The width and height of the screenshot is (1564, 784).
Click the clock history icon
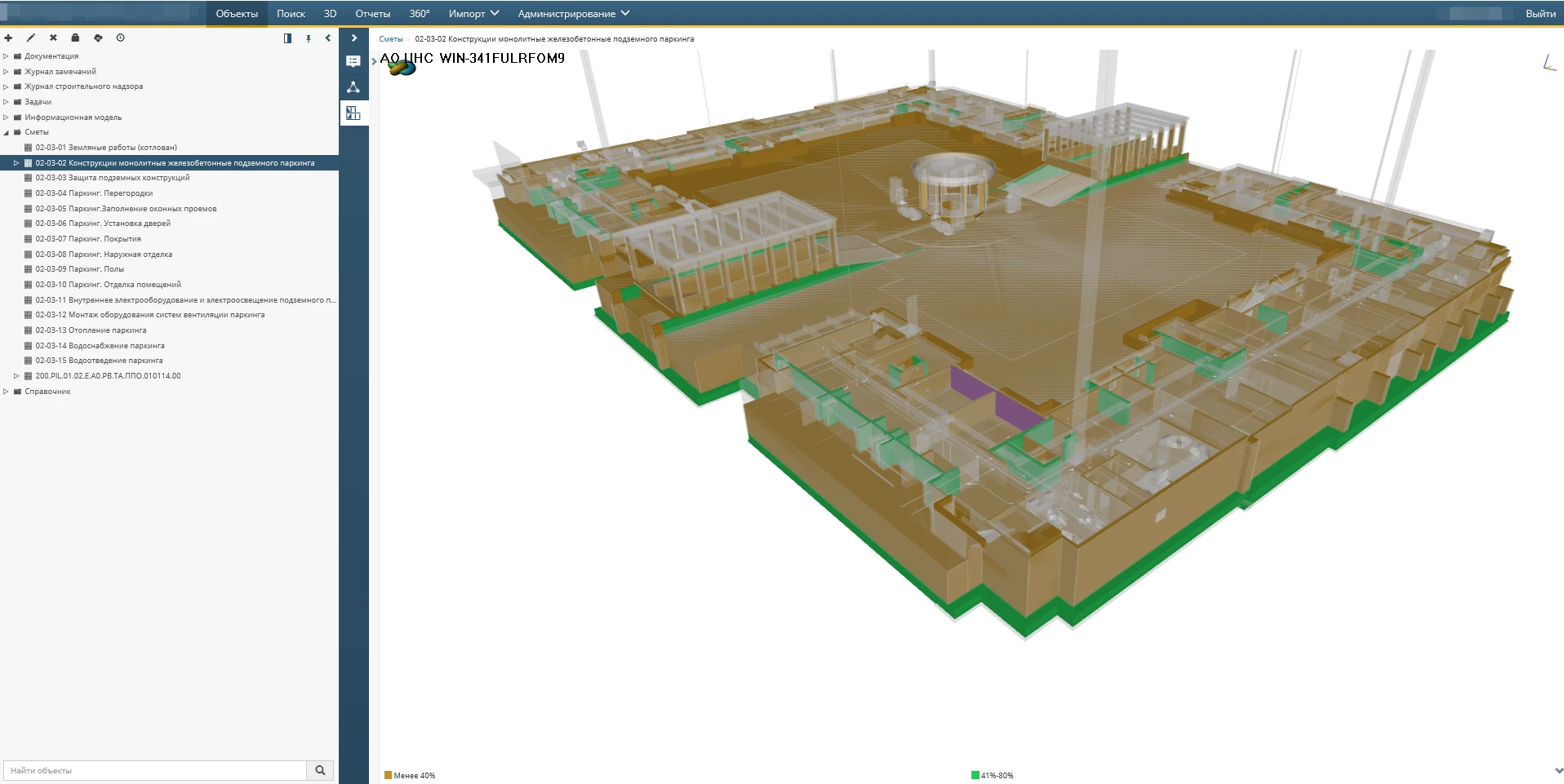121,38
